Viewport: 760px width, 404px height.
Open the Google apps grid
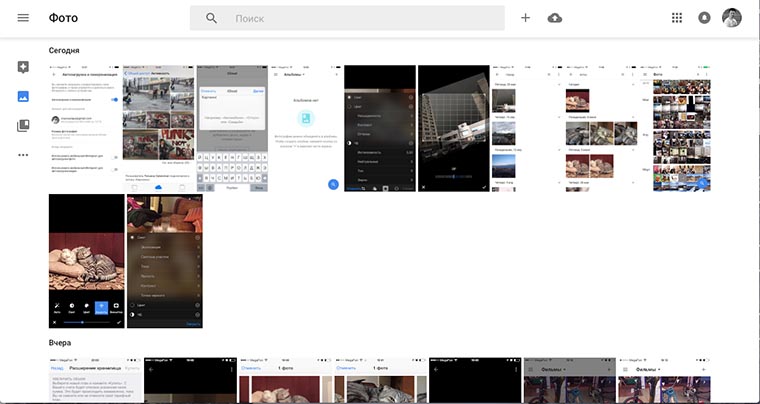677,18
